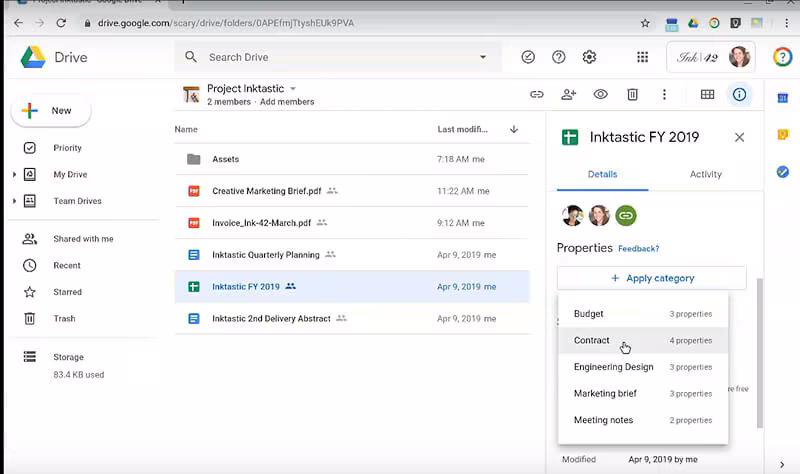Toggle the details info panel
This screenshot has height=474, width=800.
pyautogui.click(x=739, y=94)
